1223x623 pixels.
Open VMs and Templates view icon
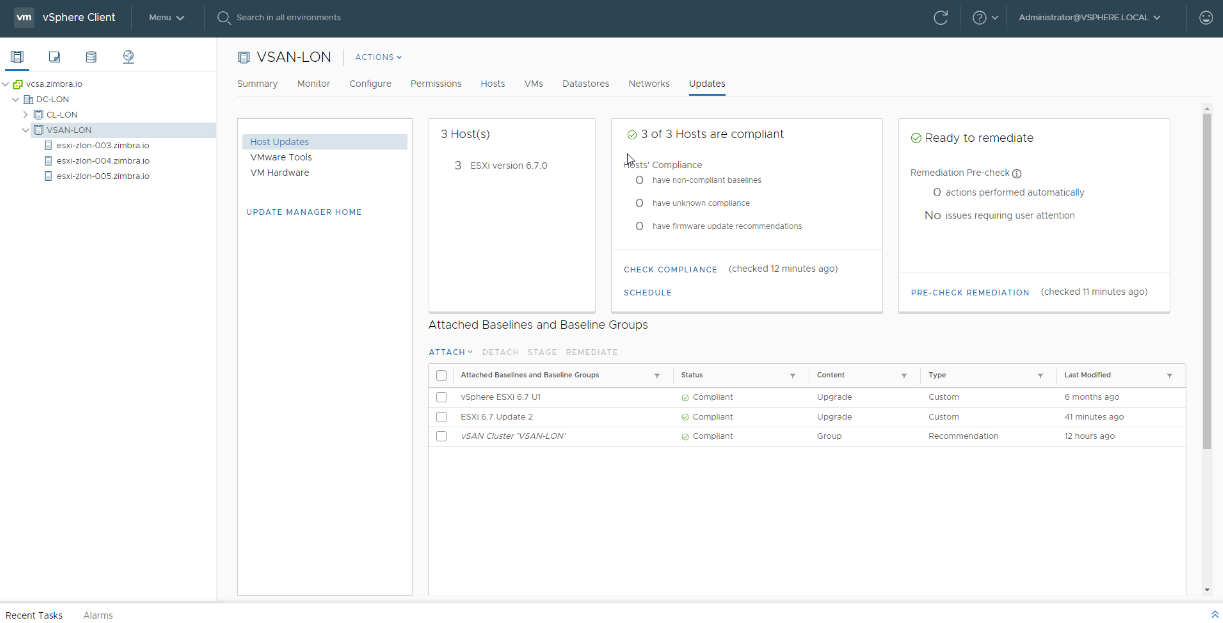[x=54, y=57]
